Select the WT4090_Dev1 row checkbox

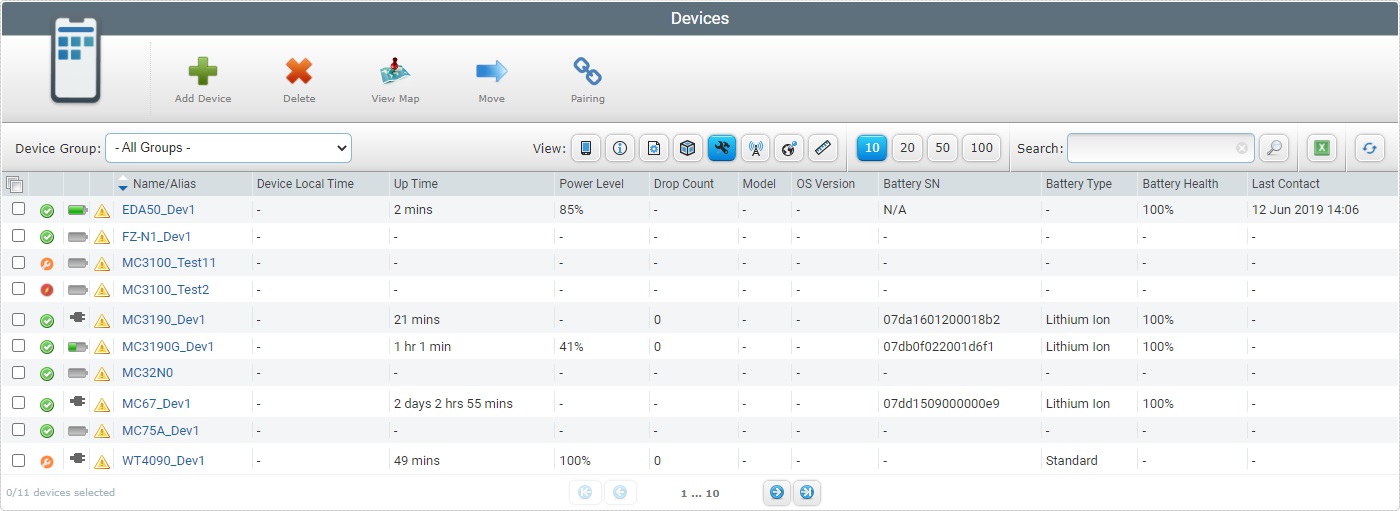pyautogui.click(x=18, y=460)
